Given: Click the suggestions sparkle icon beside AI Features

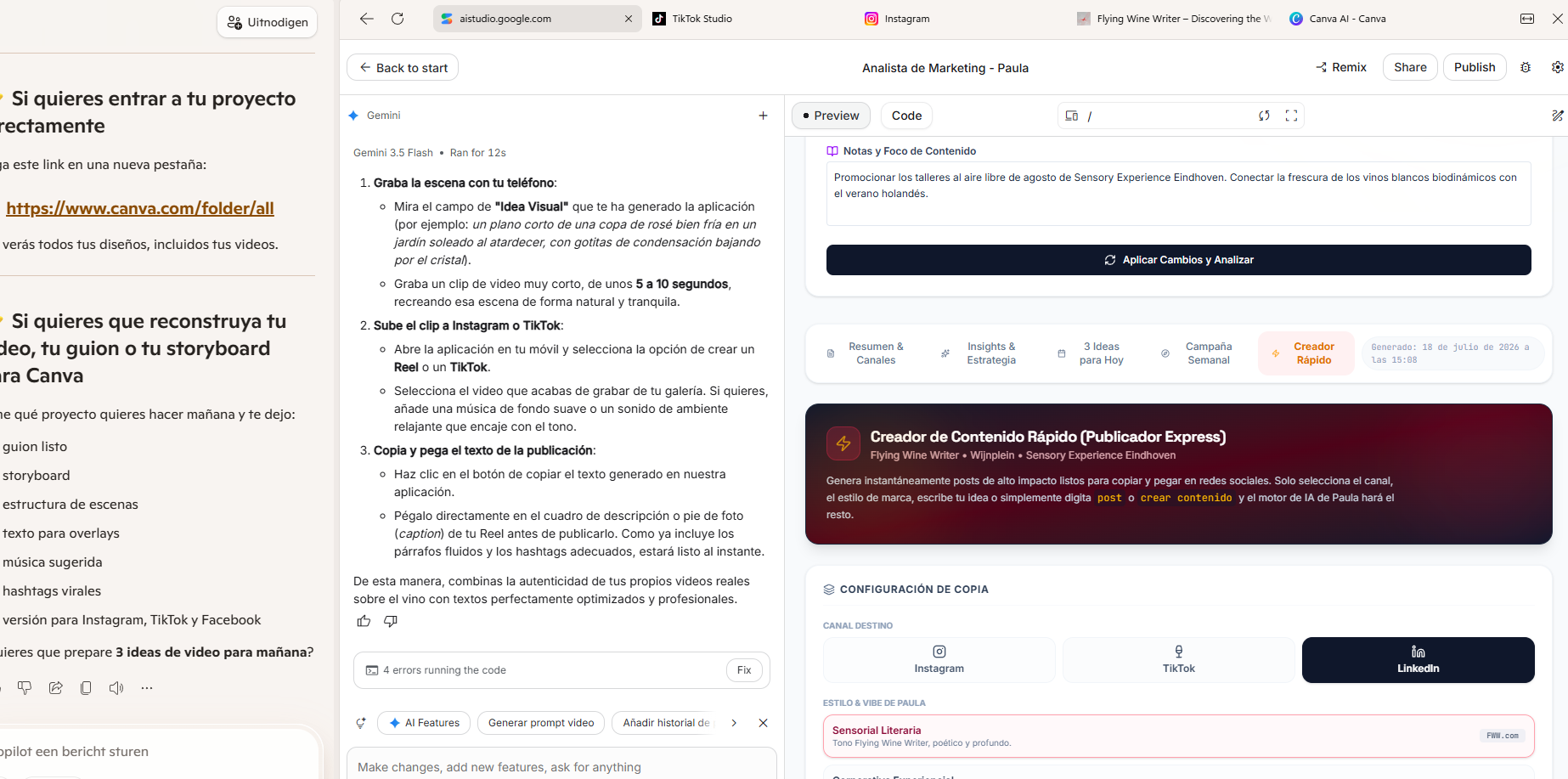Looking at the screenshot, I should (361, 723).
